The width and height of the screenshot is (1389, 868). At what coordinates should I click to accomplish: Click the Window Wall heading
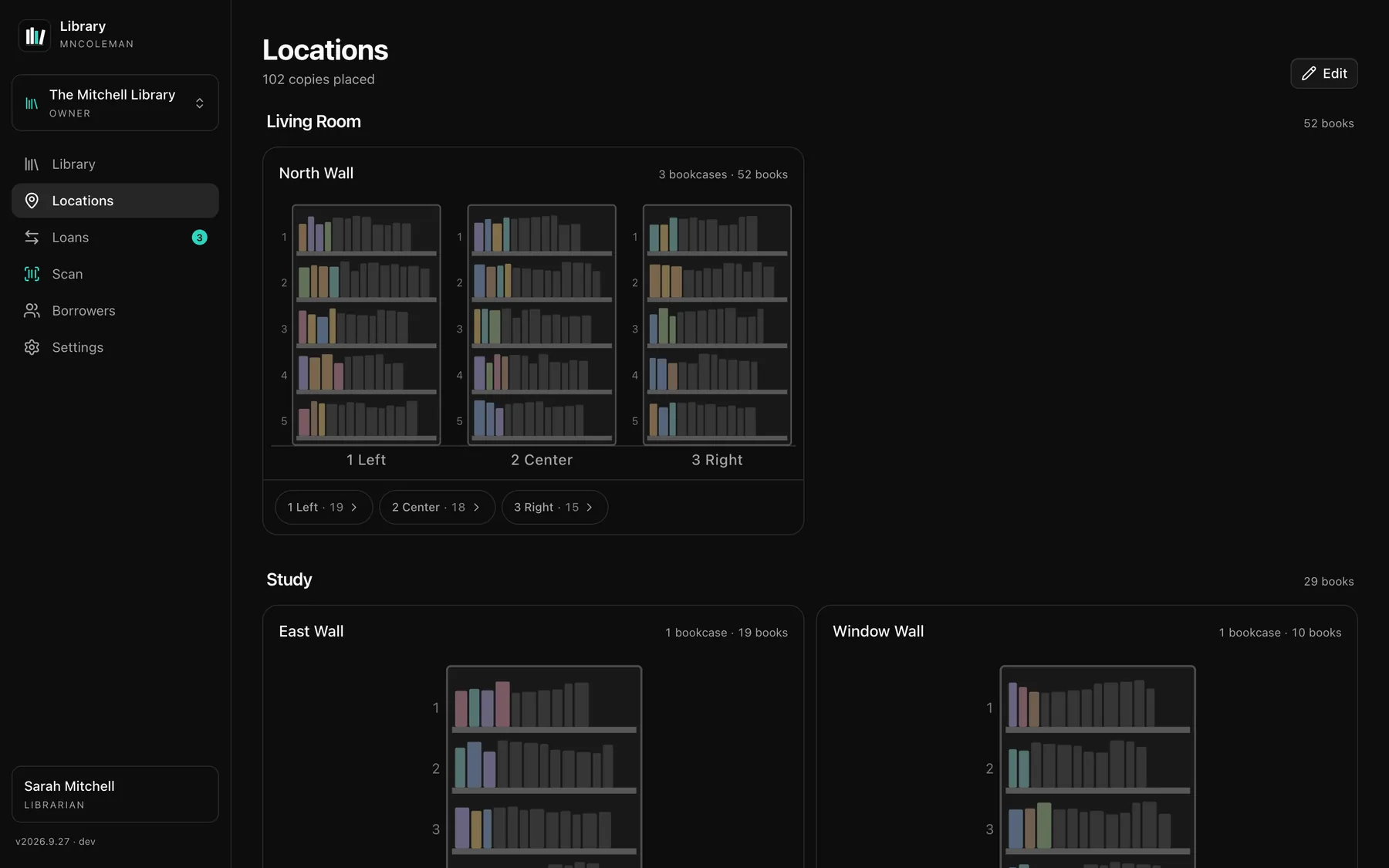[x=878, y=631]
